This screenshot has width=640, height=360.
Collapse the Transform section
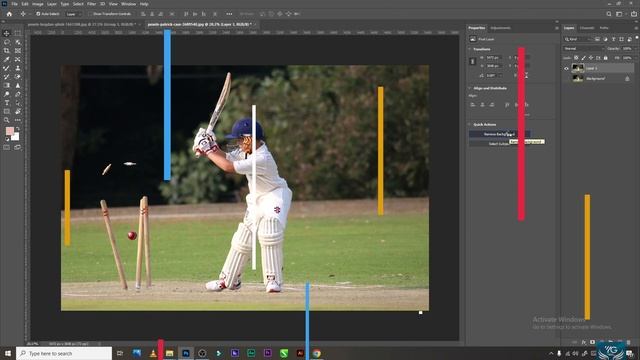[470, 49]
